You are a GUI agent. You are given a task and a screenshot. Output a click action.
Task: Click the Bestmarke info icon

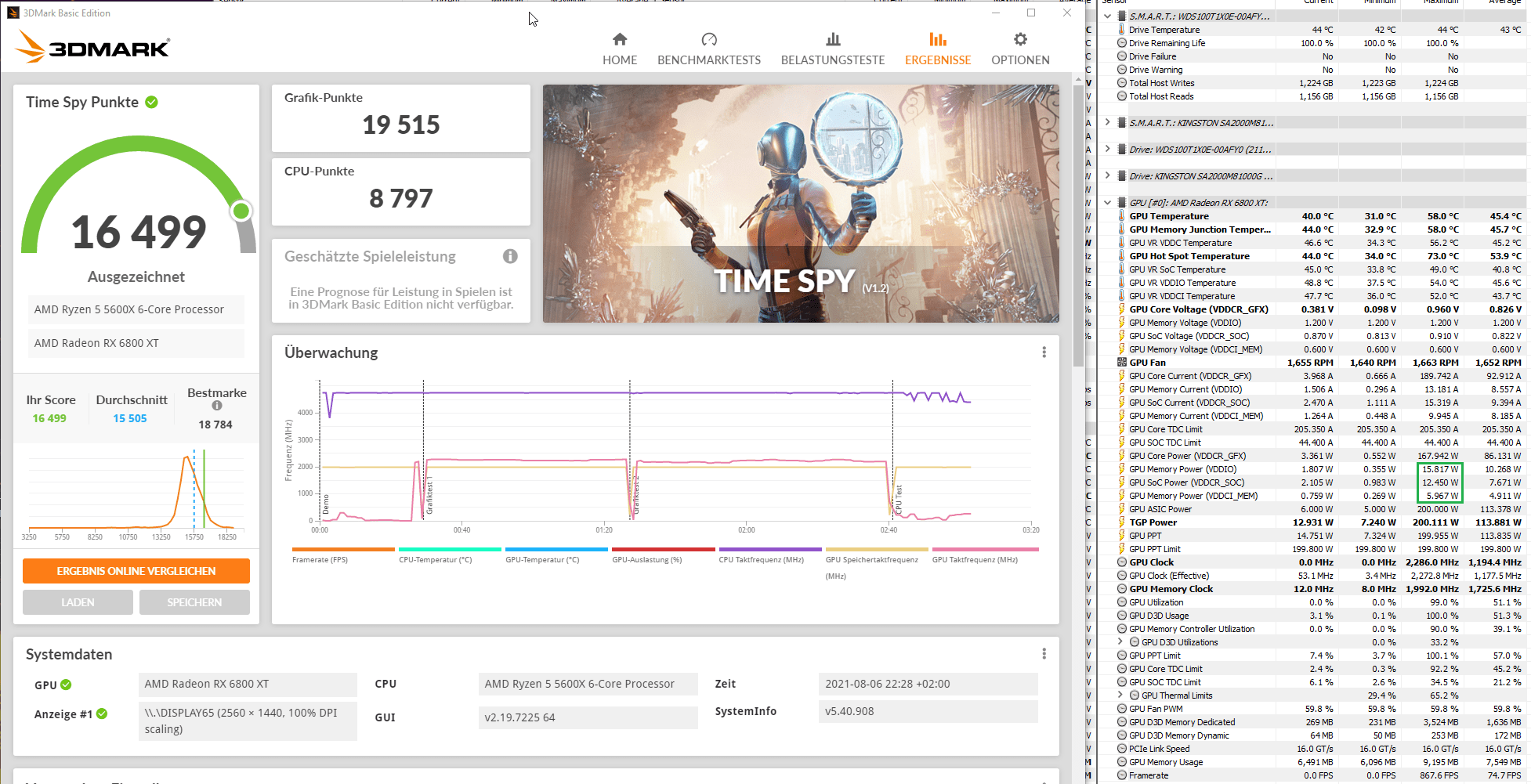[217, 406]
